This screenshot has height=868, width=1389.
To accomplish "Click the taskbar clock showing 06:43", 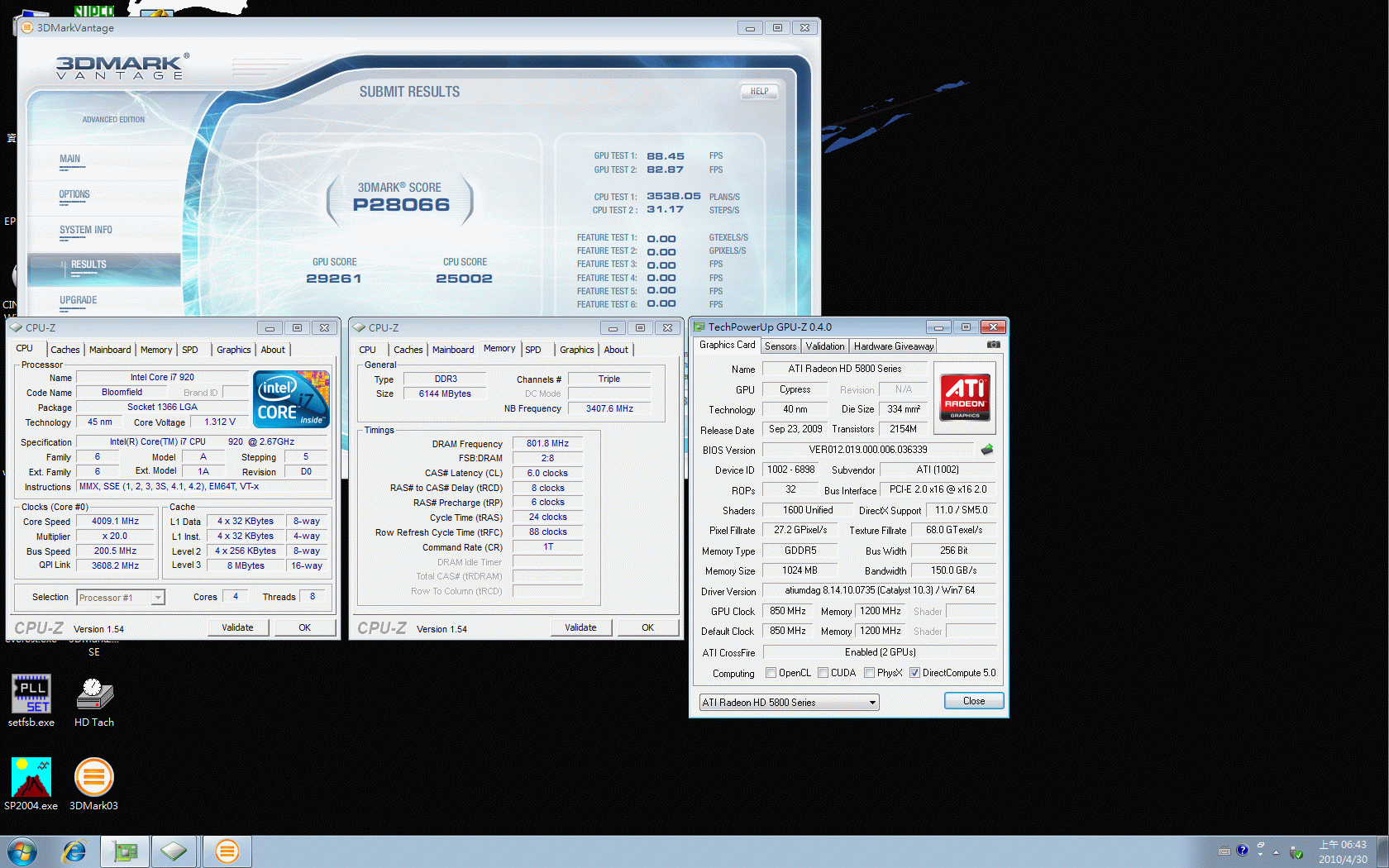I will [x=1343, y=851].
